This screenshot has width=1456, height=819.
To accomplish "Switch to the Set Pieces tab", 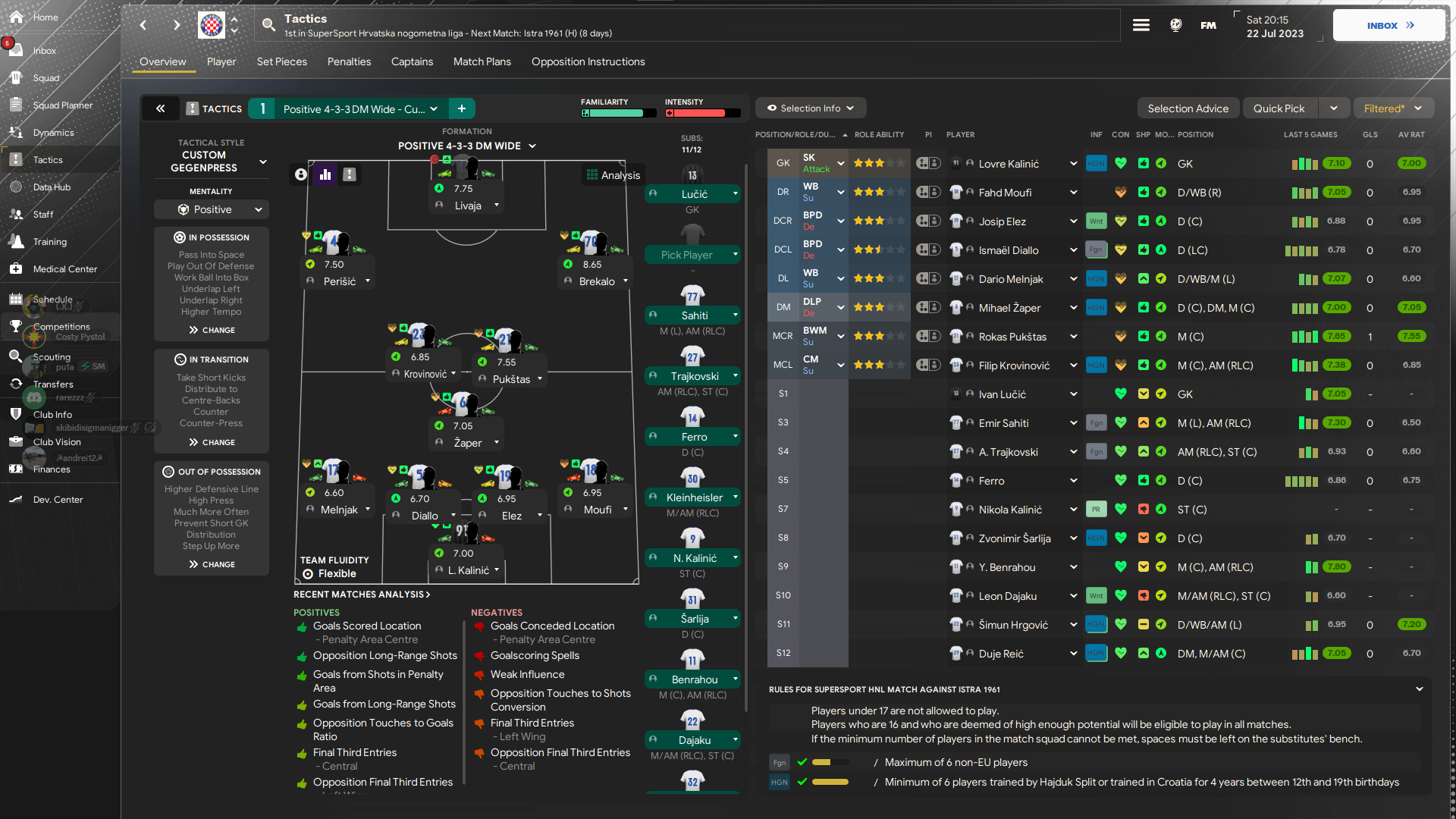I will 281,61.
